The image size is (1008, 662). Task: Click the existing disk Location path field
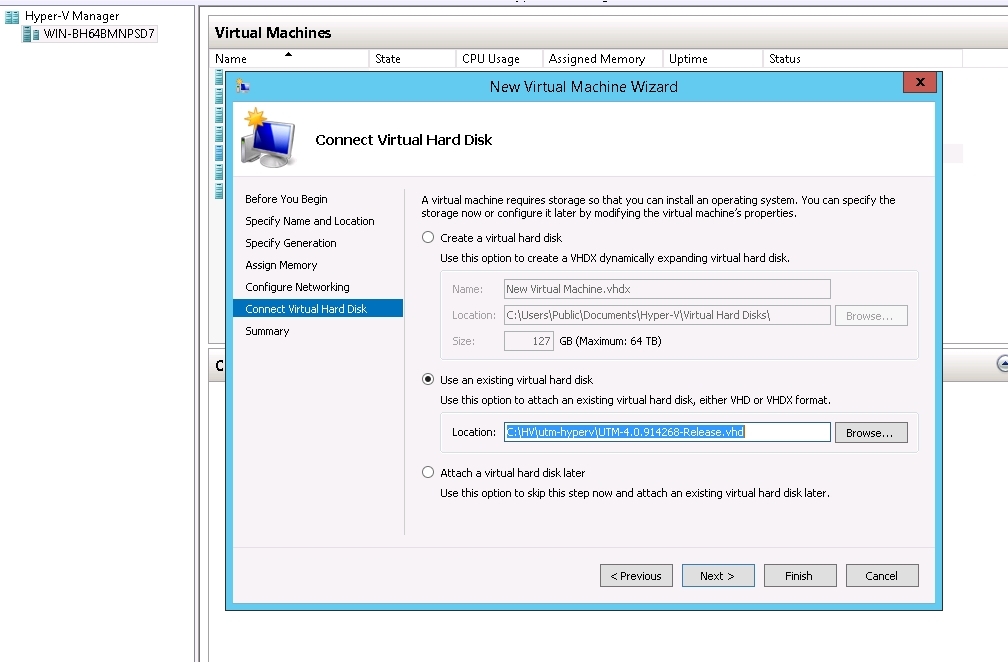667,432
